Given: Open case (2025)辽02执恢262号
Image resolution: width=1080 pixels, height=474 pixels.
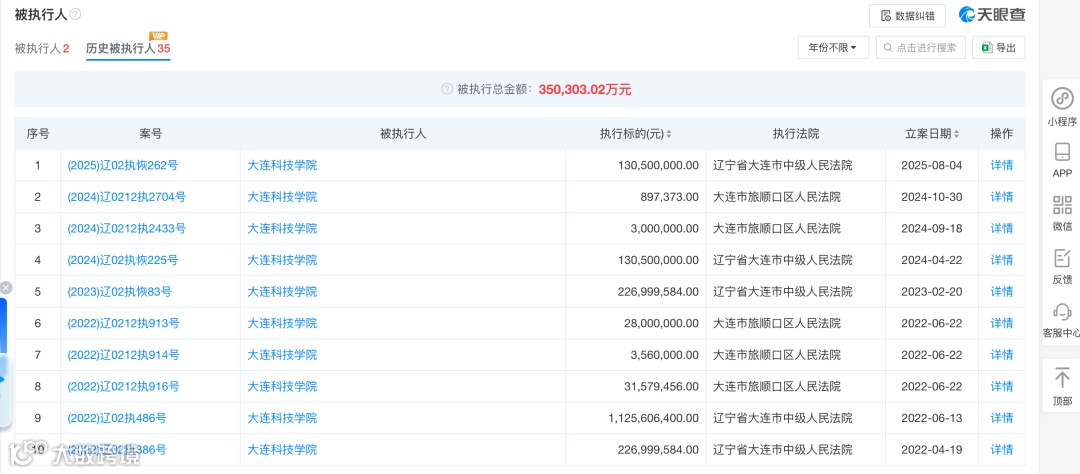Looking at the screenshot, I should pyautogui.click(x=123, y=165).
